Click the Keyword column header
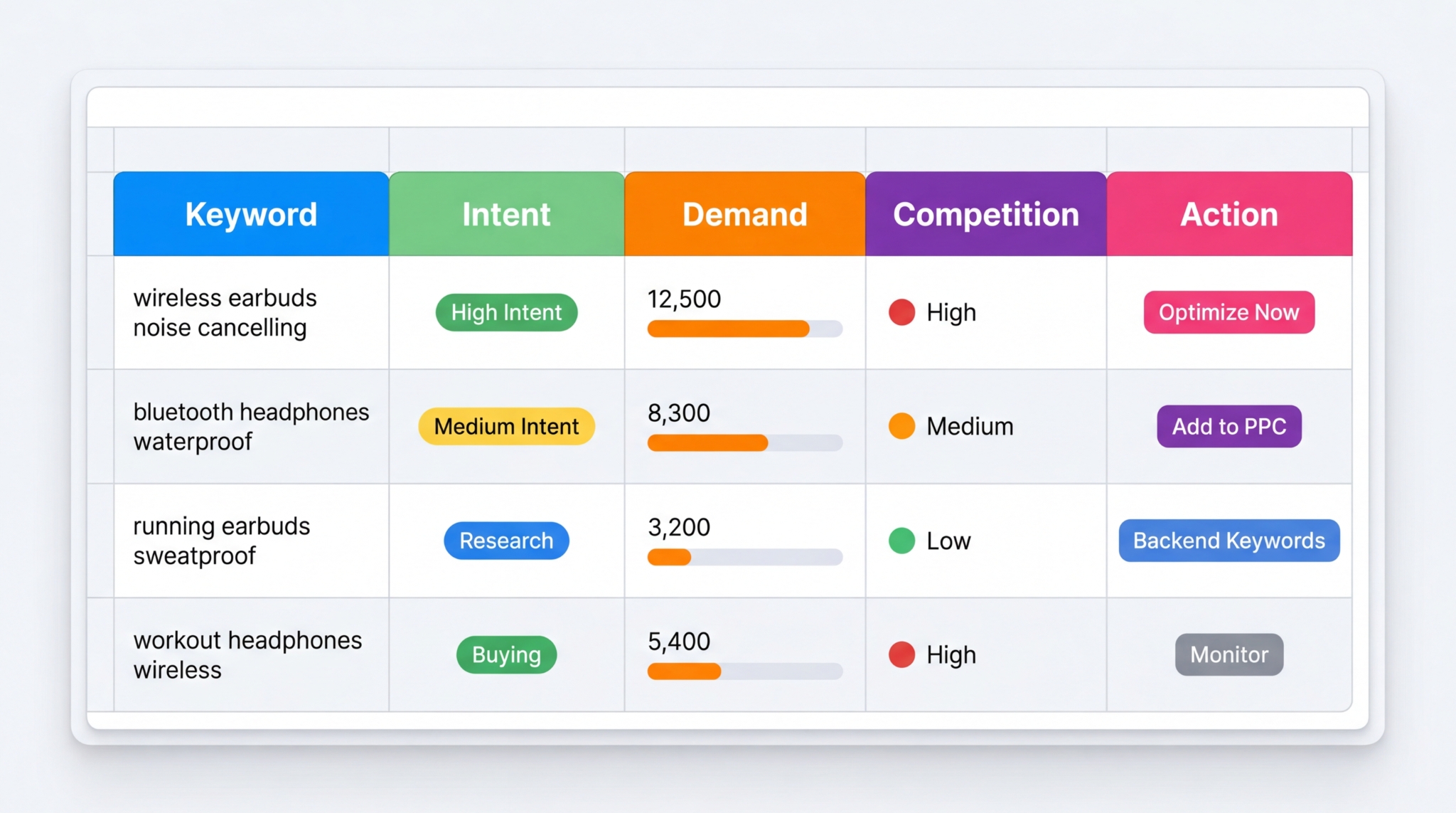This screenshot has height=813, width=1456. (250, 213)
